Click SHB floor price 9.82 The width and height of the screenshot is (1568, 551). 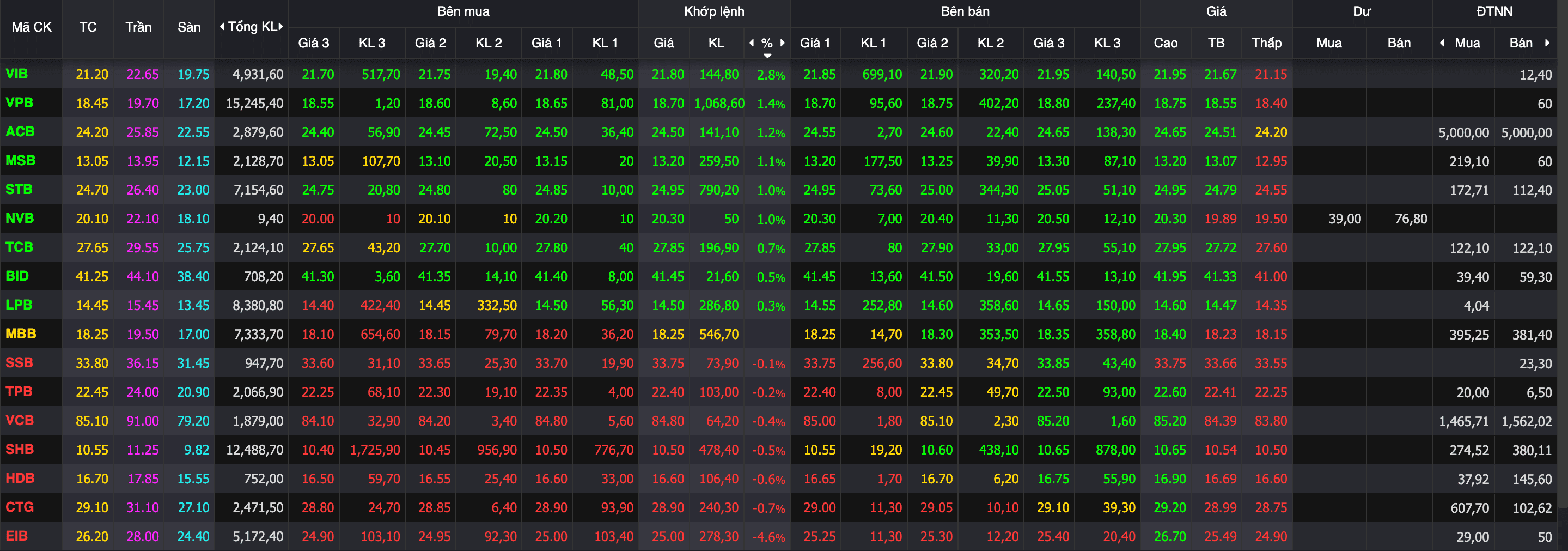tap(196, 450)
